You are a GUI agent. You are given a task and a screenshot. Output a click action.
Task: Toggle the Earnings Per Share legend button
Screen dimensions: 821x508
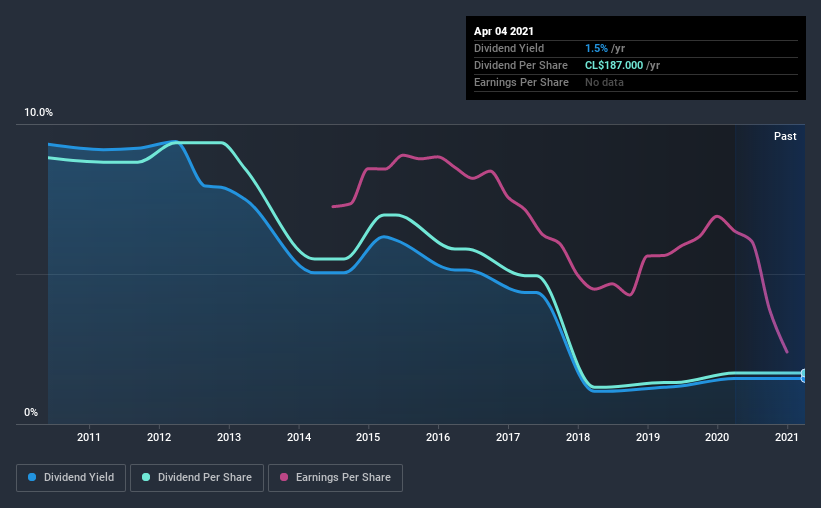(x=335, y=478)
